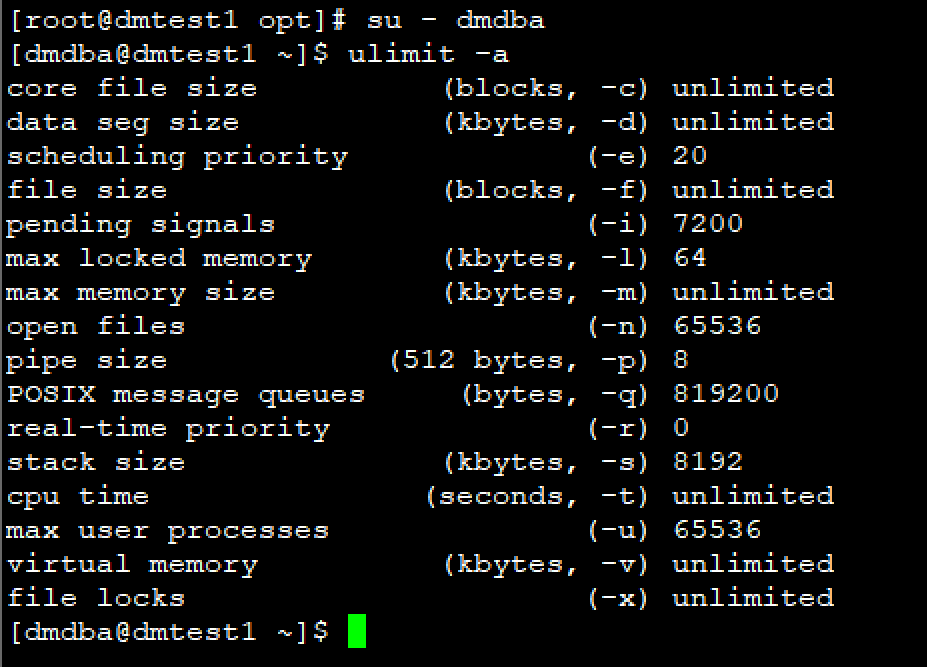Click the 'file size' line label
The image size is (927, 667).
[87, 190]
